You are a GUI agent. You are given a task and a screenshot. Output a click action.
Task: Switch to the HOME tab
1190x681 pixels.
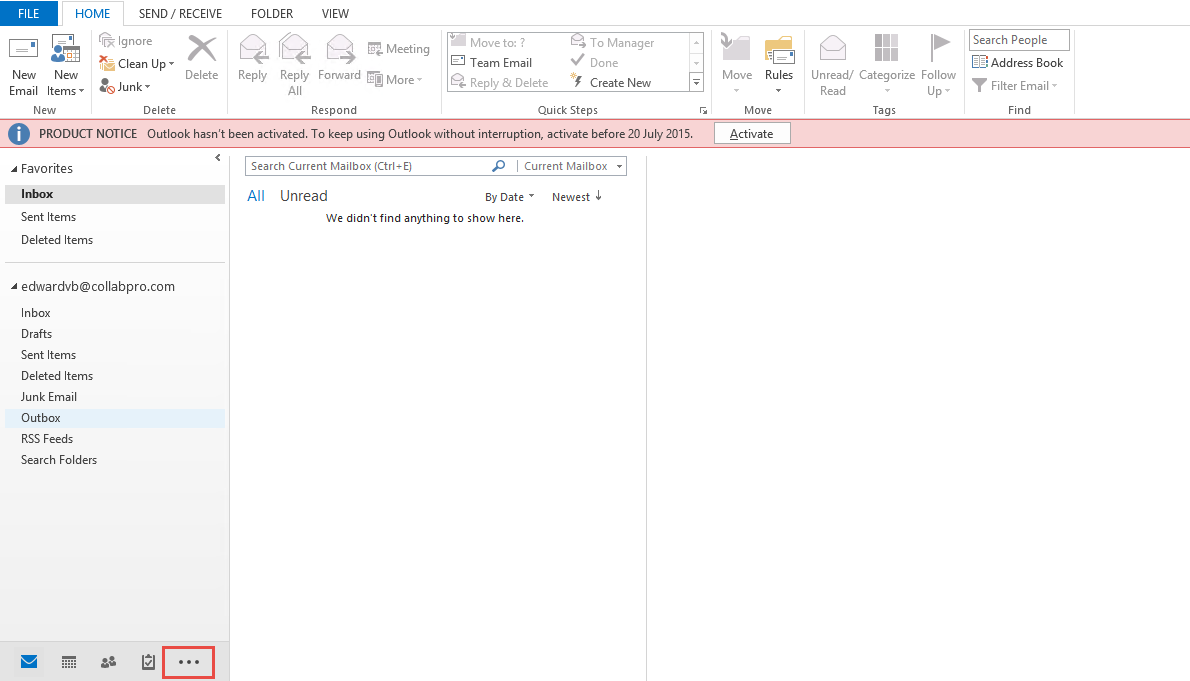93,14
